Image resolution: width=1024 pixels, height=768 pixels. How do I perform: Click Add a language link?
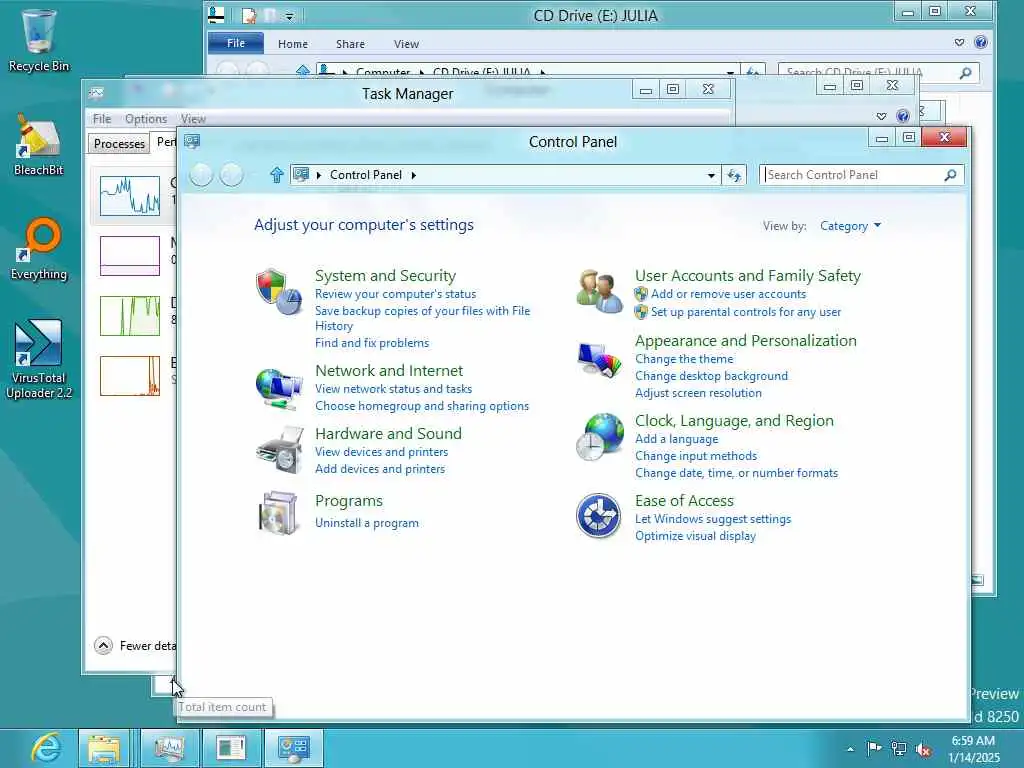pos(677,439)
